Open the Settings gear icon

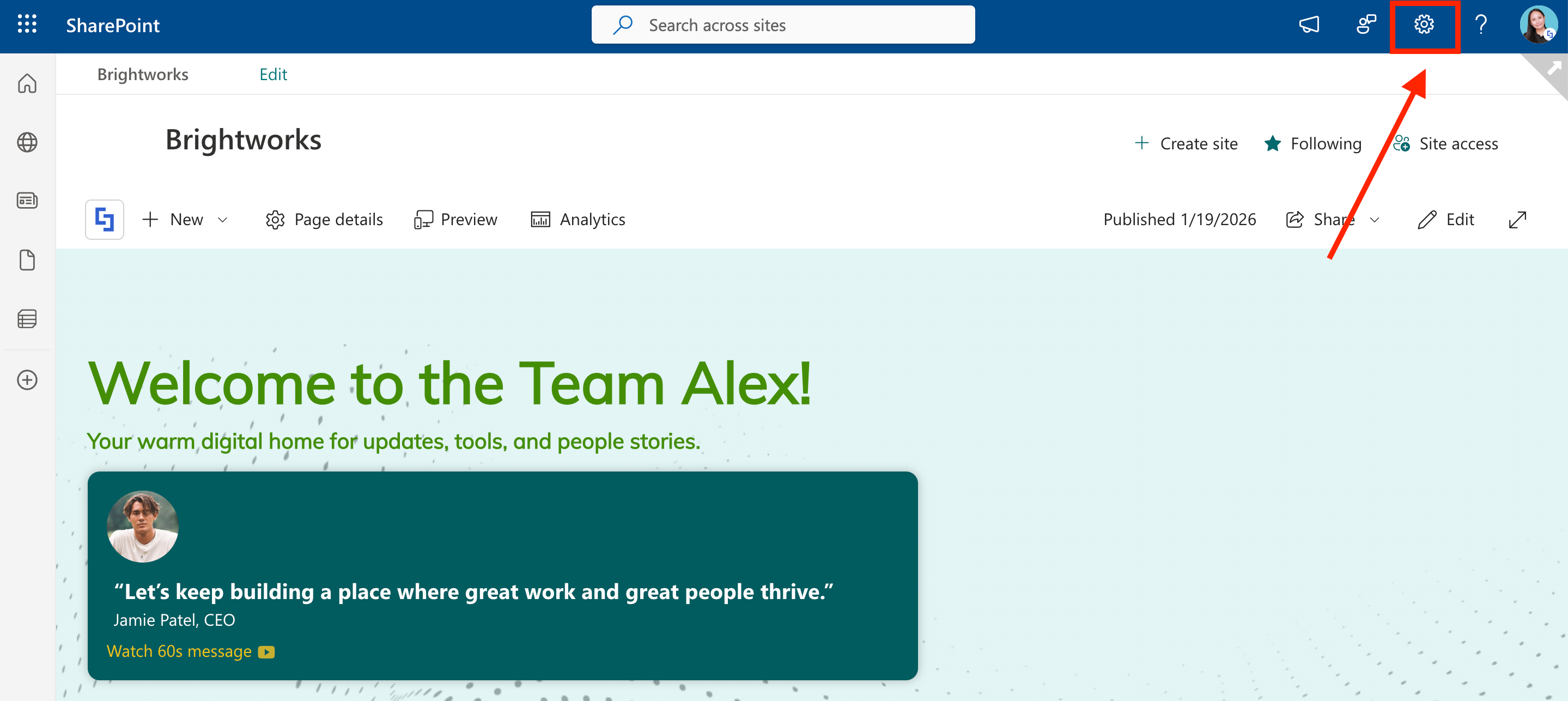(1423, 25)
